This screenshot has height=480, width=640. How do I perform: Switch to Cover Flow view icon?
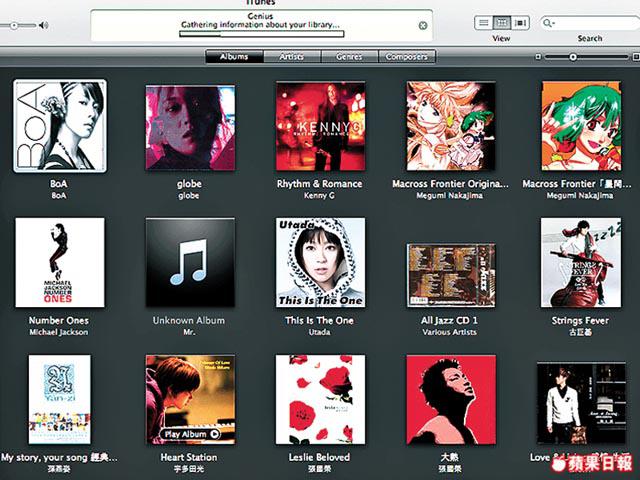[x=520, y=23]
